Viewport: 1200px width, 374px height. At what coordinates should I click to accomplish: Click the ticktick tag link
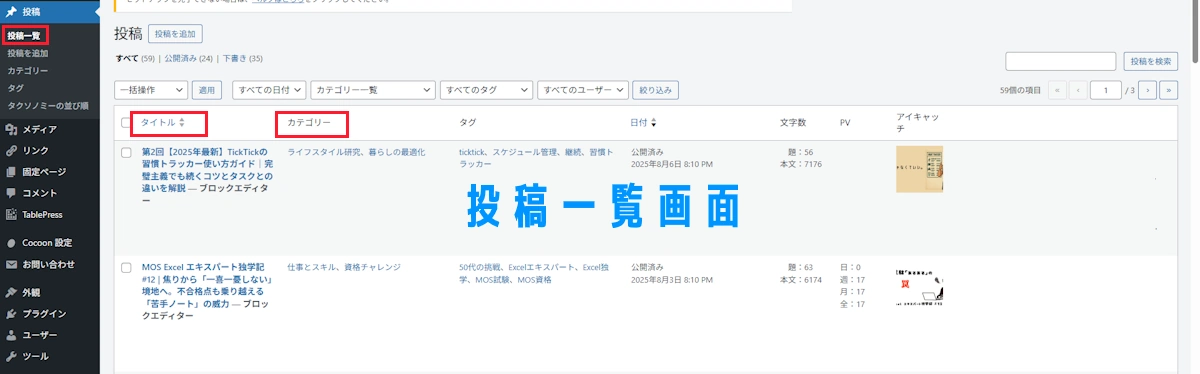click(x=472, y=152)
